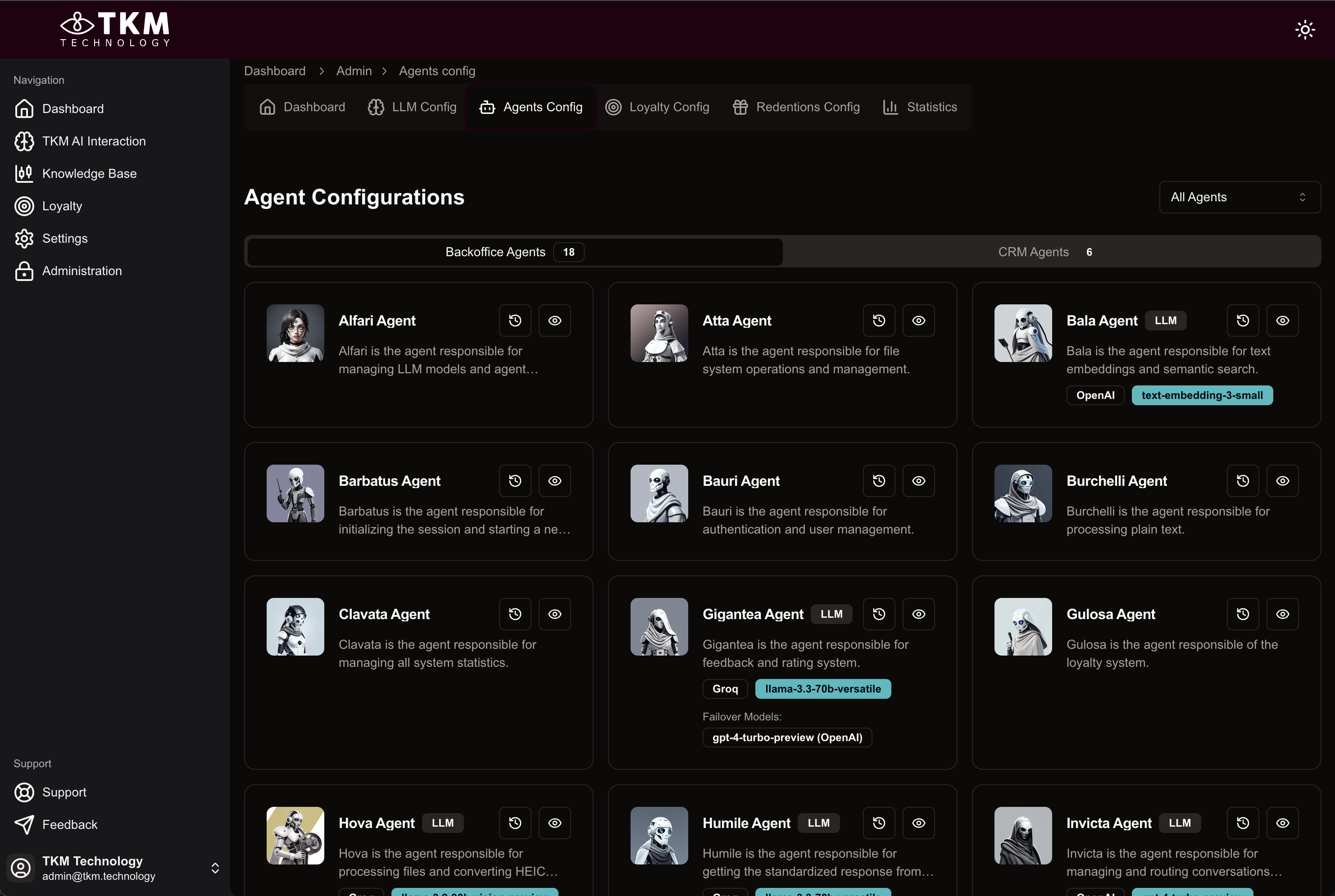
Task: Toggle light mode with the sun icon
Action: 1305,30
